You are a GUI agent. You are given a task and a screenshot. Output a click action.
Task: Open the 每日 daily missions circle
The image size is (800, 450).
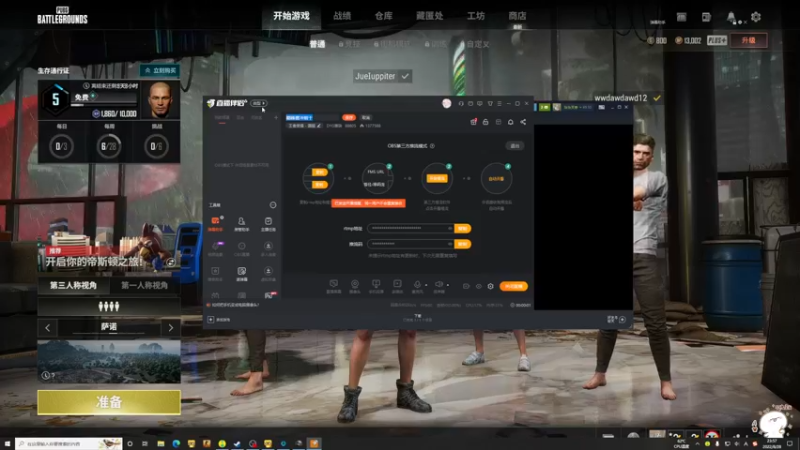point(61,146)
